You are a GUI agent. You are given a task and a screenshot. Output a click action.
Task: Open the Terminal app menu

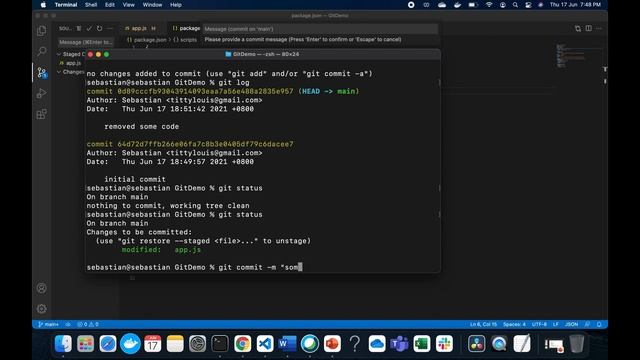pos(66,5)
